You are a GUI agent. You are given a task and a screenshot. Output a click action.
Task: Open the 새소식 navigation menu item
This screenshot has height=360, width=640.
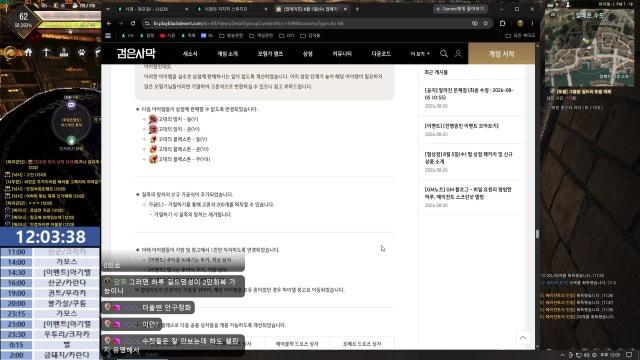coord(190,54)
